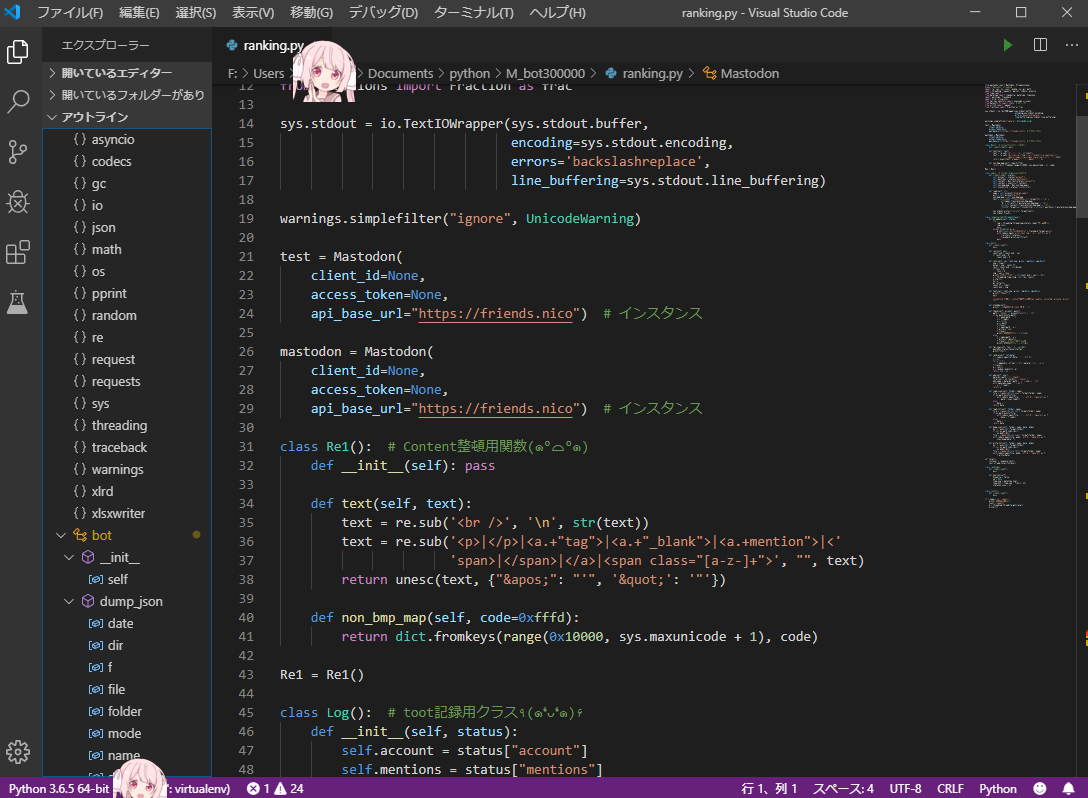Image resolution: width=1088 pixels, height=798 pixels.
Task: Open the Extensions view icon
Action: (18, 252)
